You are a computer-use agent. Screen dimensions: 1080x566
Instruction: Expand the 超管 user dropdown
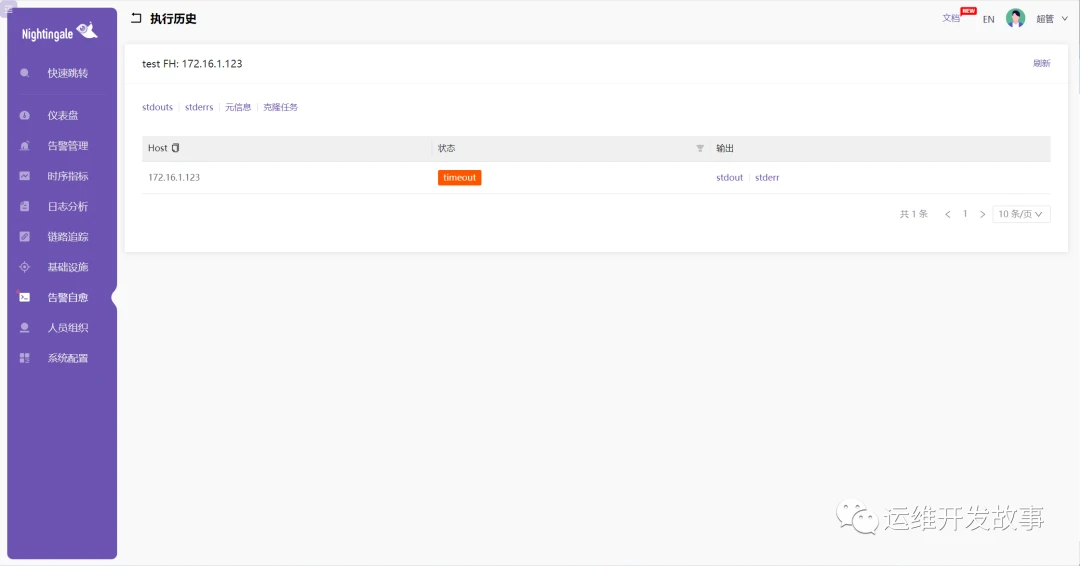(x=1052, y=19)
